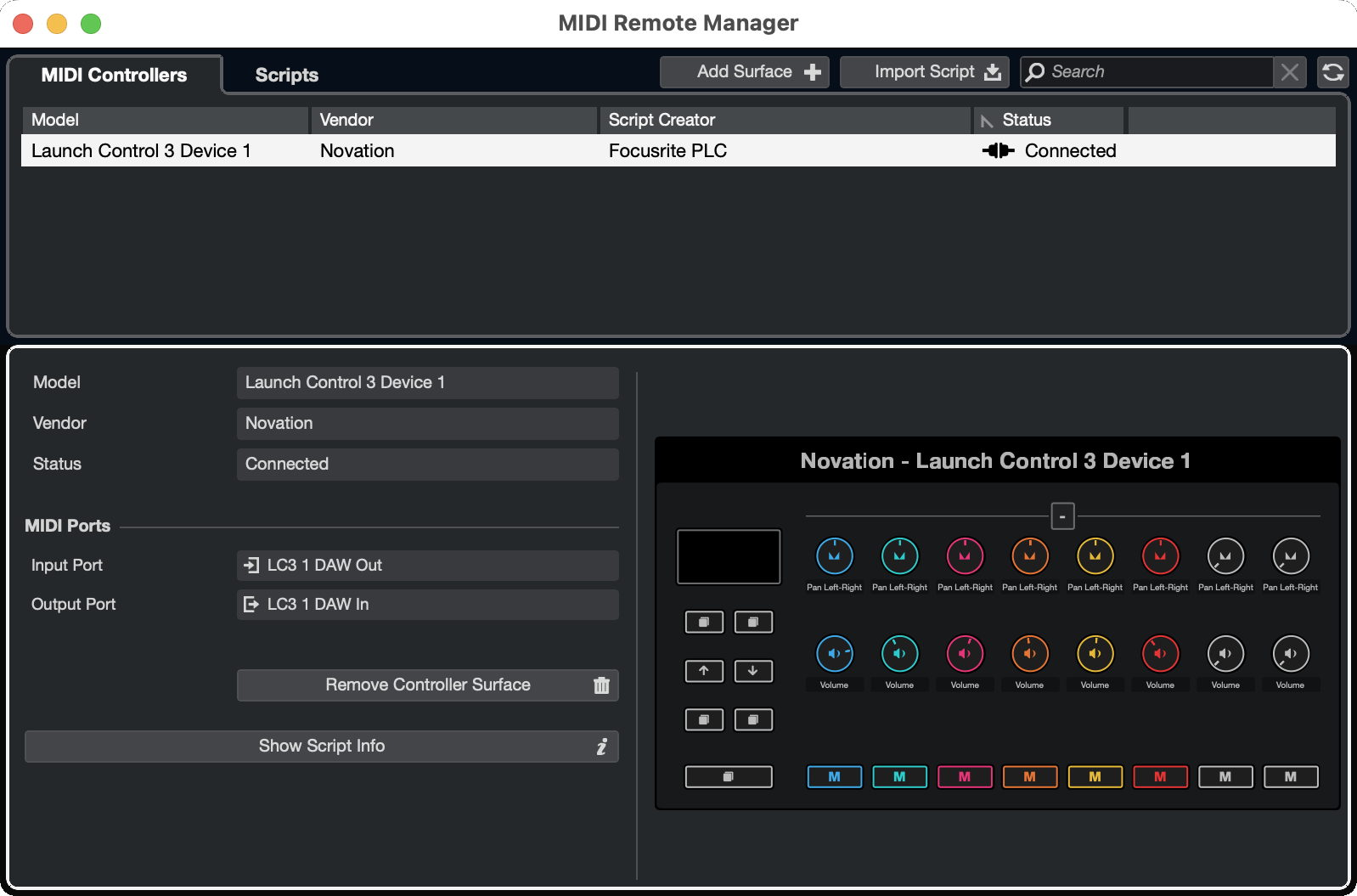Click the info icon on Show Script Info

[x=602, y=747]
